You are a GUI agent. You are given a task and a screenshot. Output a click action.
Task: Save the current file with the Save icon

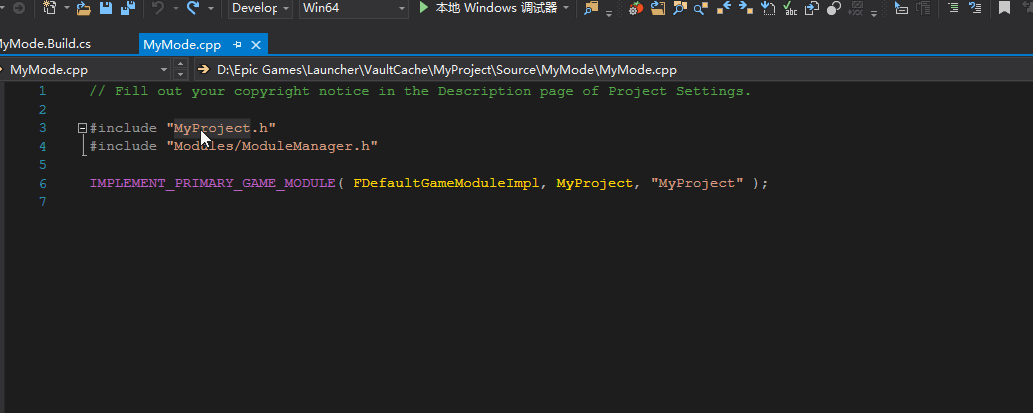click(x=105, y=8)
